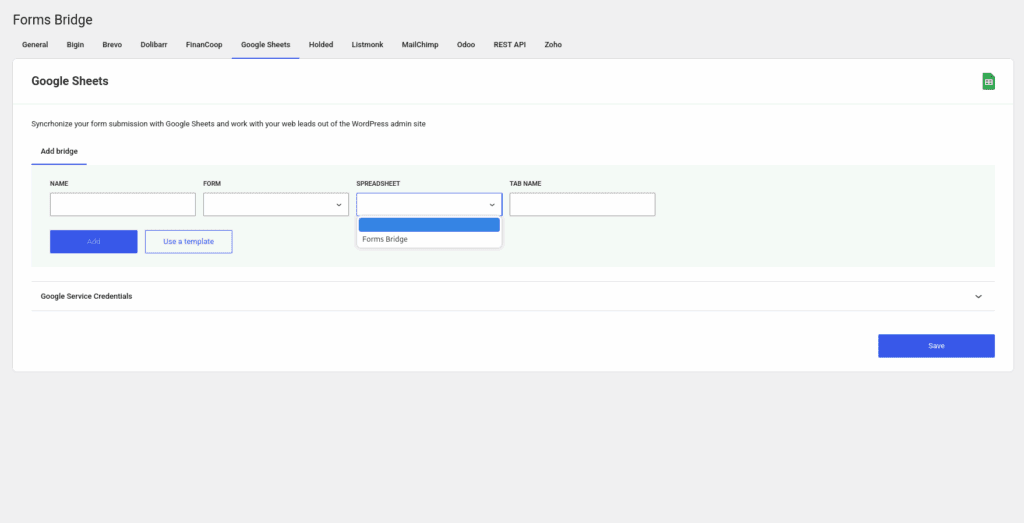Switch to the Zoho tab
The height and width of the screenshot is (523, 1024).
(553, 45)
